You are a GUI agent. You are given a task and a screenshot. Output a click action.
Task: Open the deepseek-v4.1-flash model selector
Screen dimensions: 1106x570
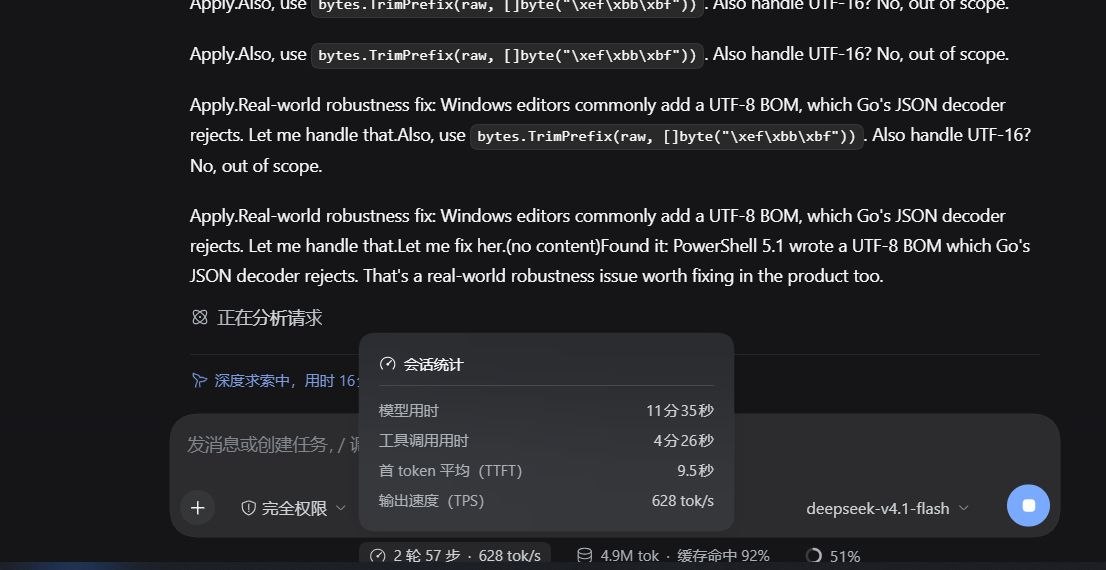(888, 508)
